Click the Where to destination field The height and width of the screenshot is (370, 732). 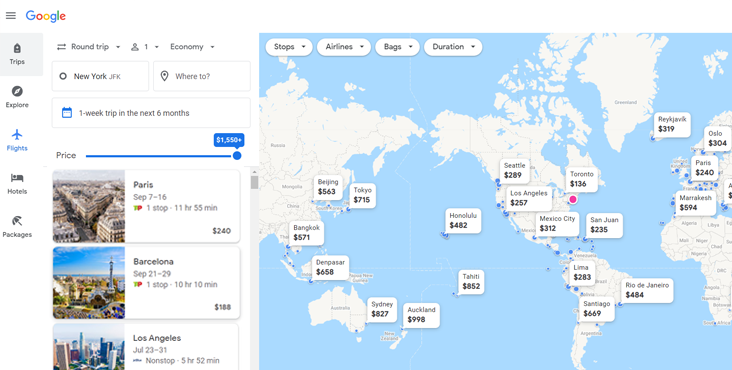(202, 76)
